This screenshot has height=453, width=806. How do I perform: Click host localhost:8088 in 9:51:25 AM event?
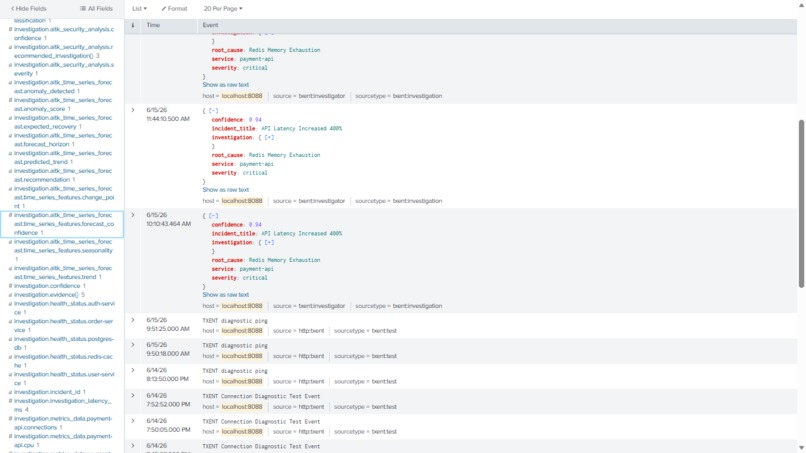[x=242, y=331]
